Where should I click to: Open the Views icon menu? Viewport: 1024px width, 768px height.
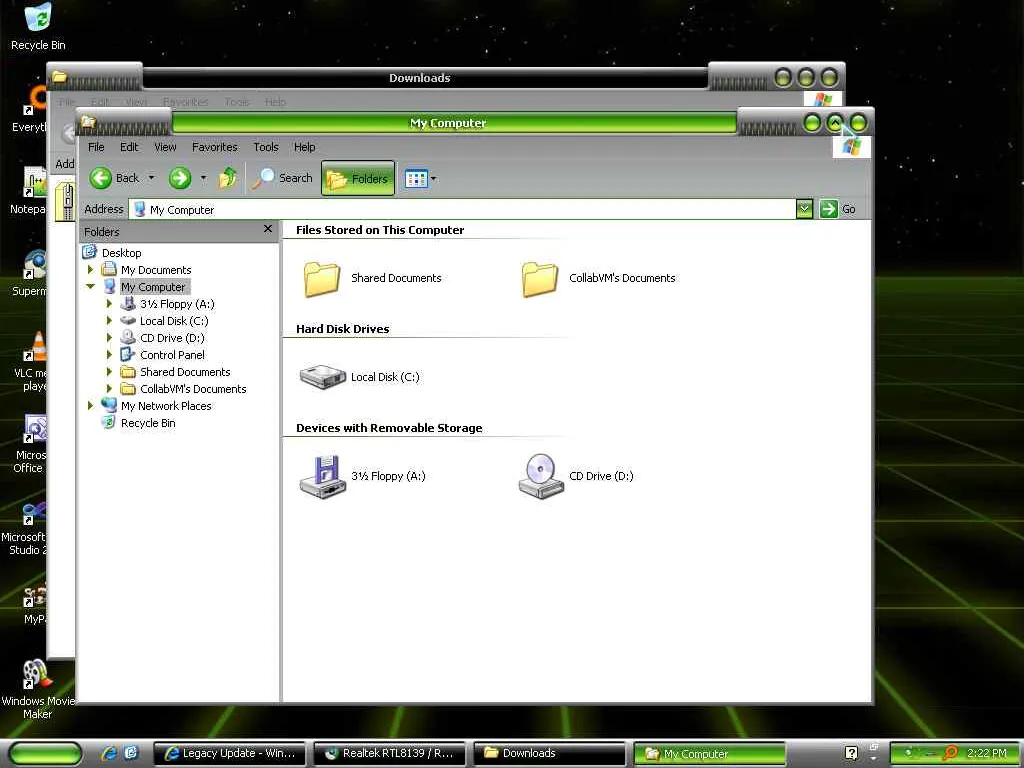click(421, 178)
